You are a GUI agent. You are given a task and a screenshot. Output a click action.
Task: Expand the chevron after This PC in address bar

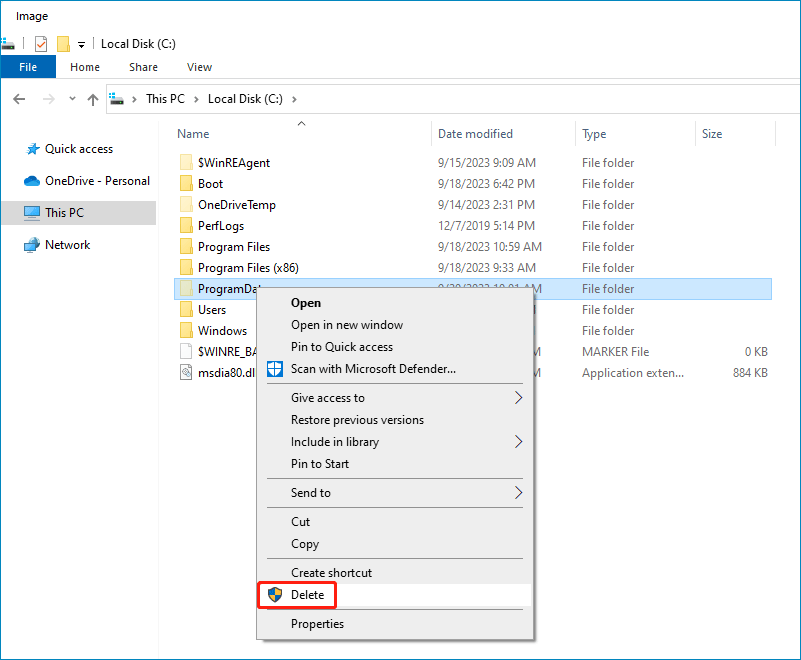(196, 99)
